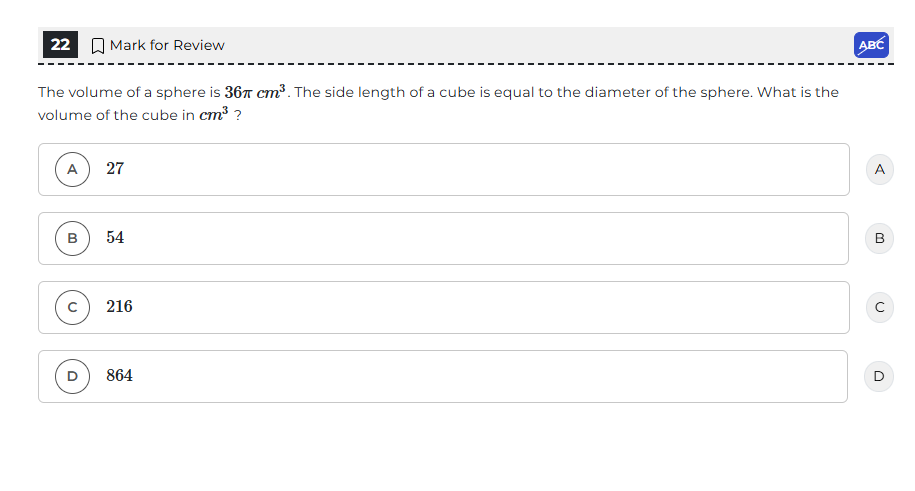Viewport: 915px width, 491px height.
Task: Toggle the ABC strikethrough eliminator tool
Action: point(871,45)
